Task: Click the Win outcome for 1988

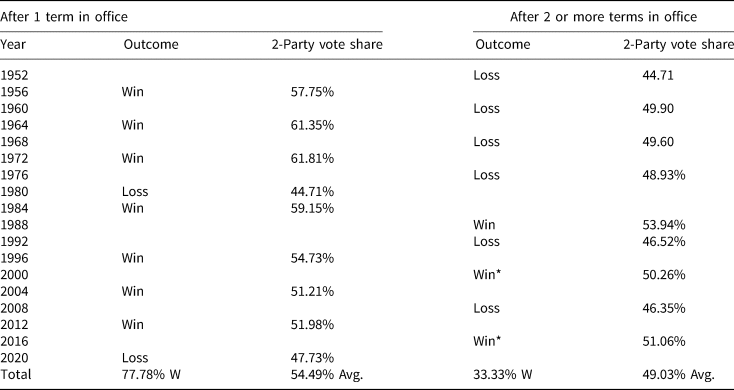Action: [x=485, y=225]
